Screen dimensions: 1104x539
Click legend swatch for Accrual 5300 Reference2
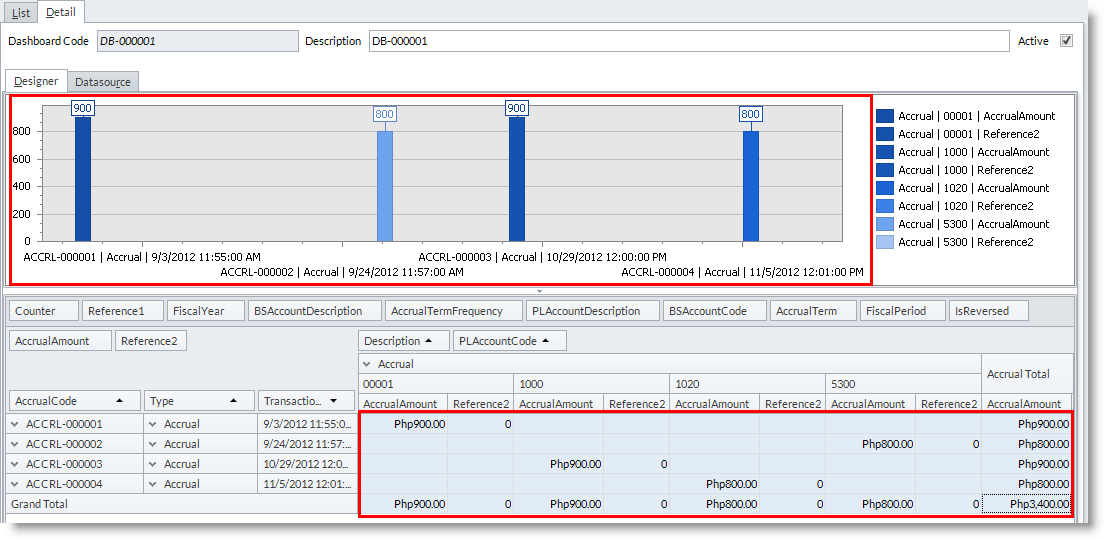pyautogui.click(x=885, y=242)
